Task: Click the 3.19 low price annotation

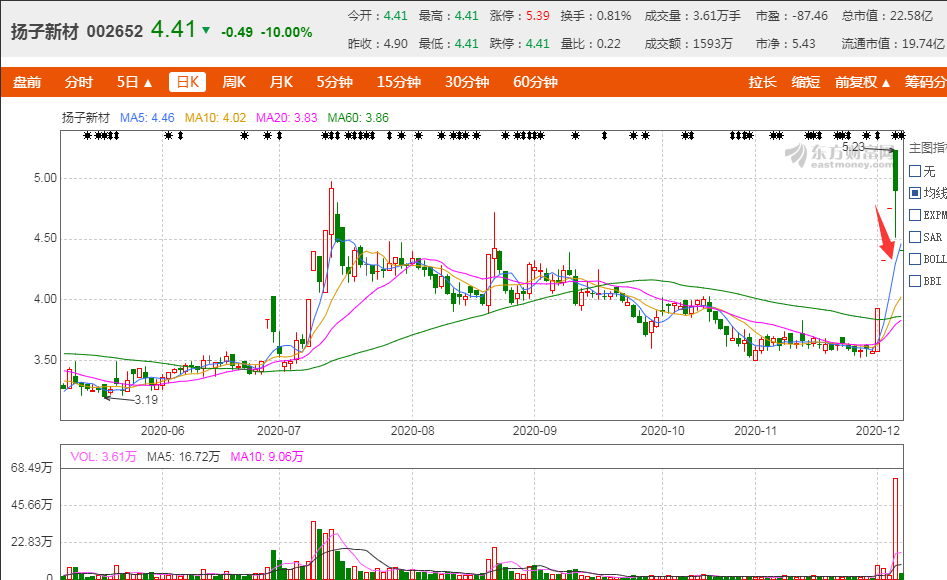Action: point(146,399)
